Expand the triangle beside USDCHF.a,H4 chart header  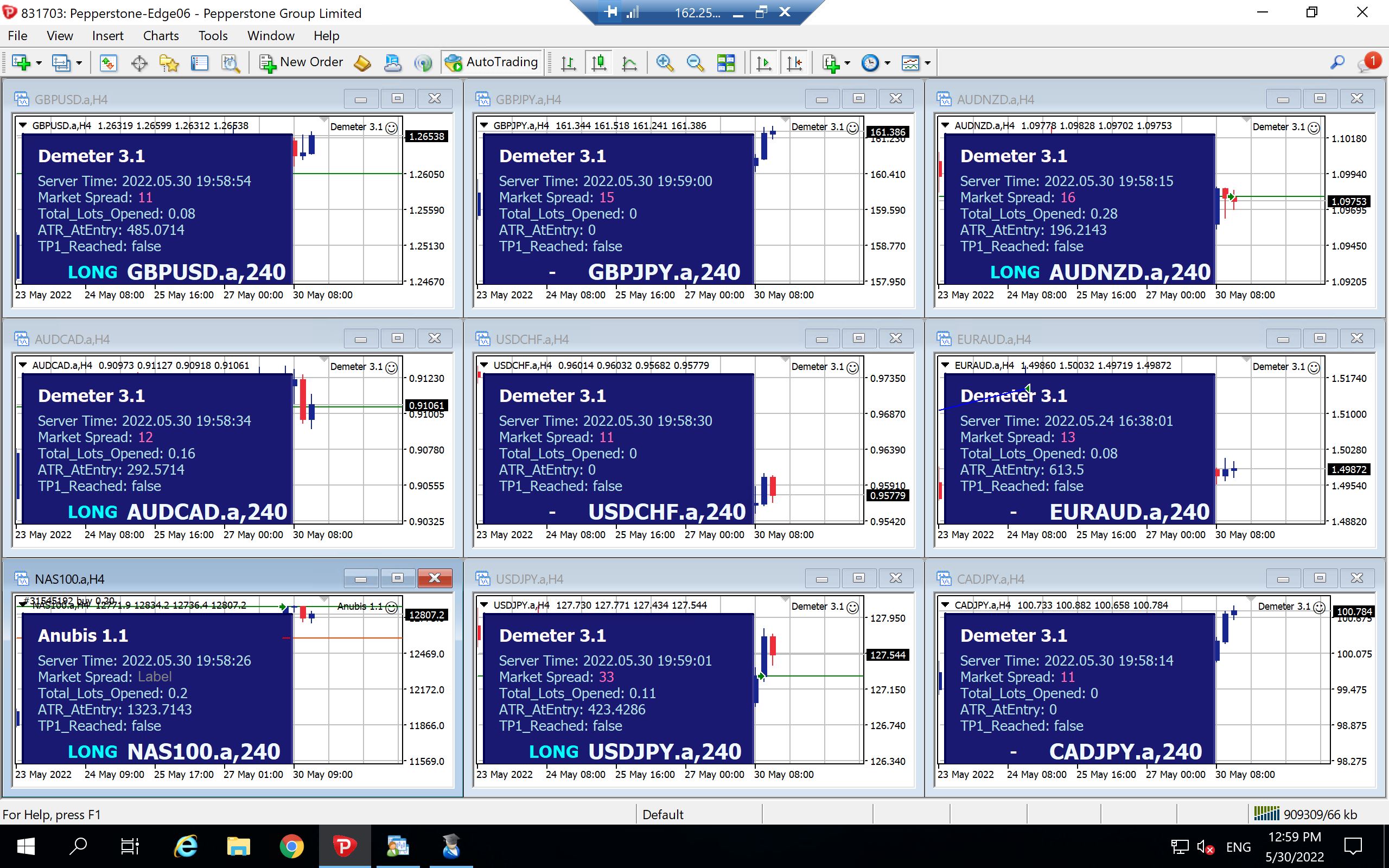pos(484,365)
